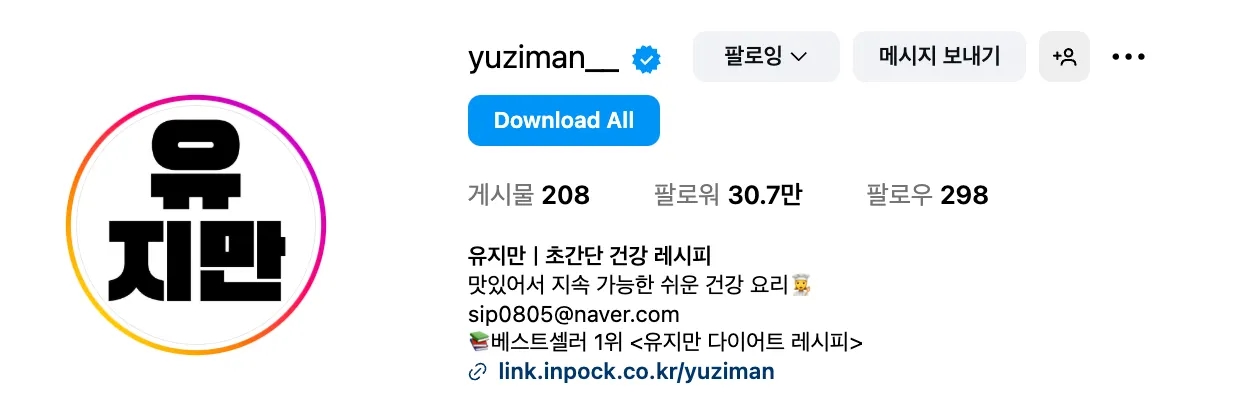
Task: Open the 팔로워 30.7만 followers list
Action: pyautogui.click(x=728, y=195)
